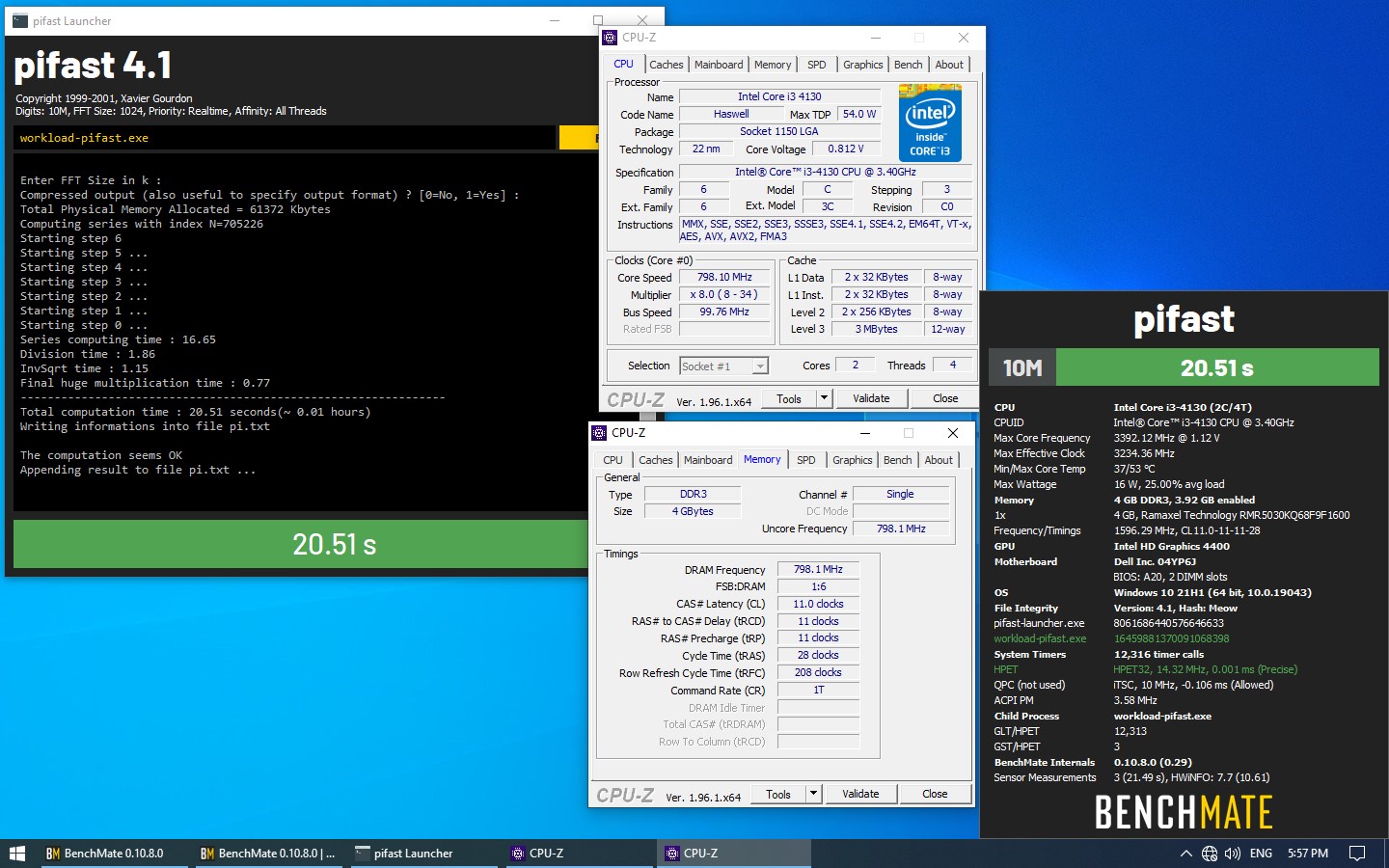Open Mainboard tab in lower CPU-Z window
1389x868 pixels.
coord(709,460)
